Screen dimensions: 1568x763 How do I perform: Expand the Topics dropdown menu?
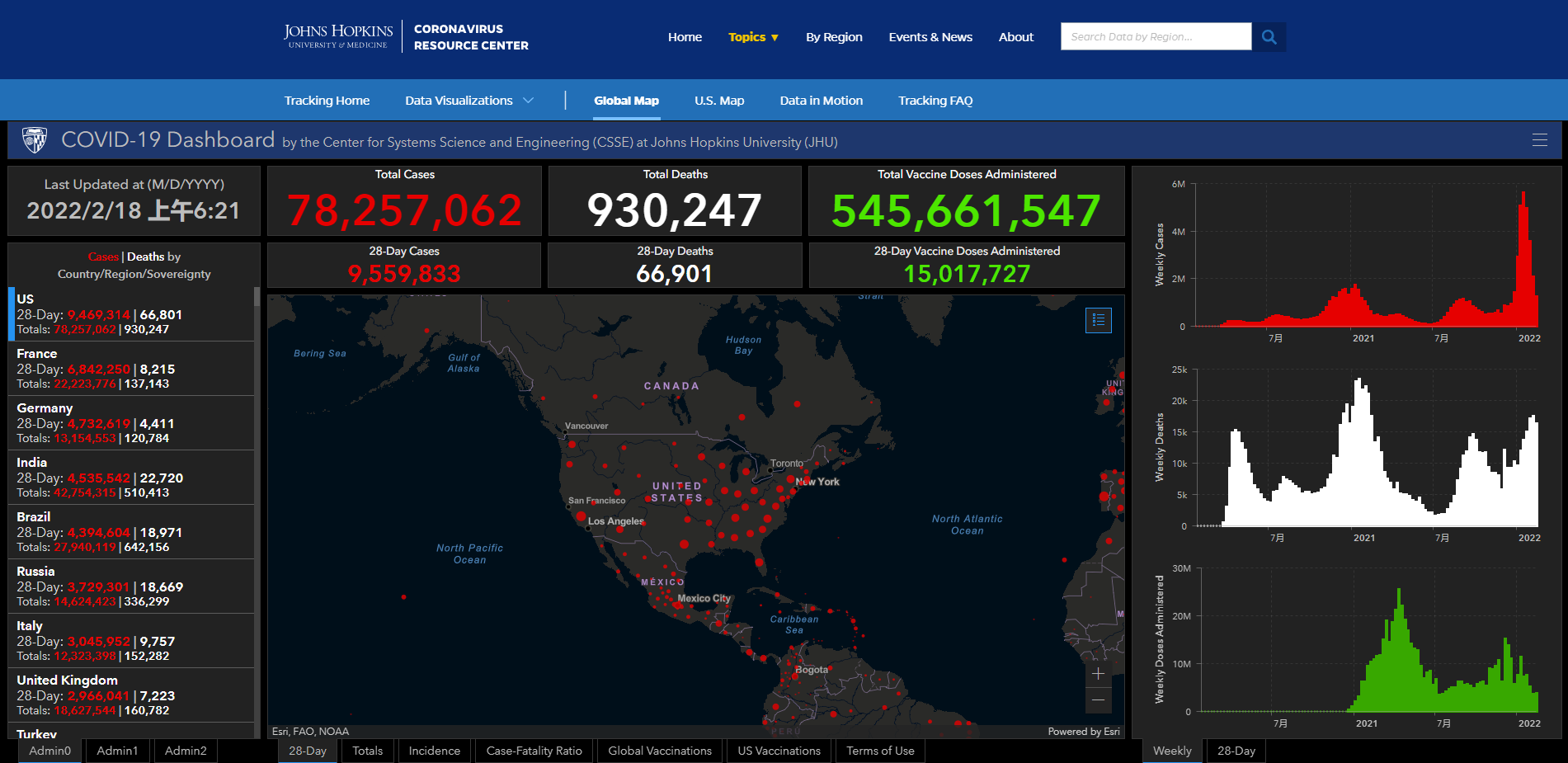pyautogui.click(x=753, y=37)
